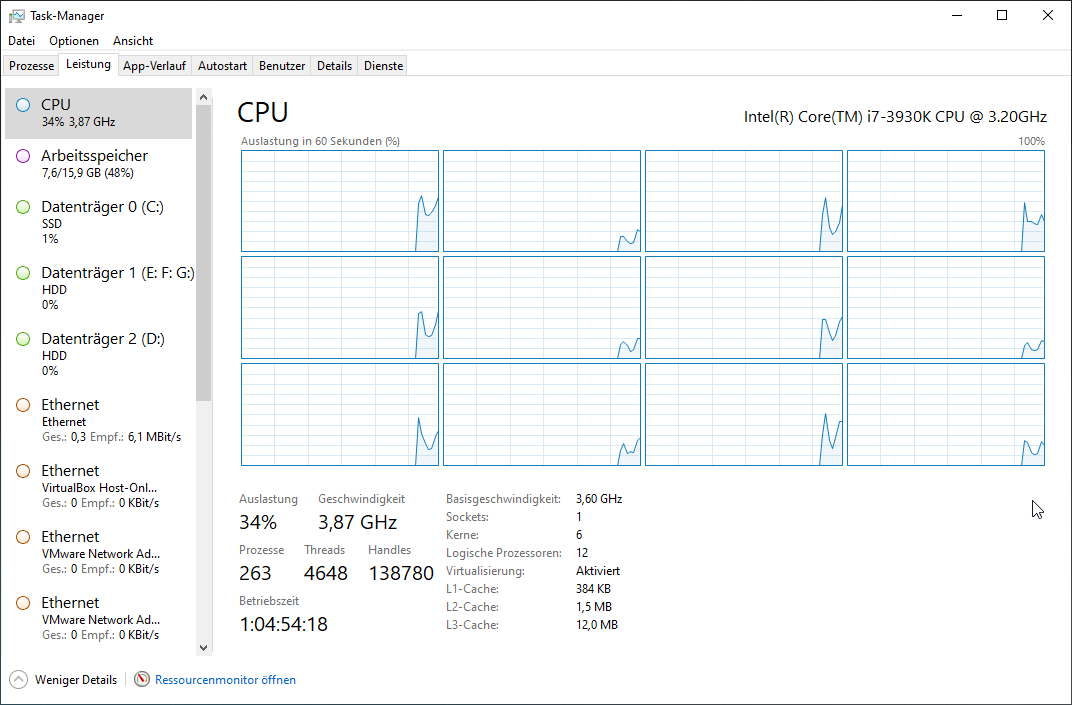Click the Ressourcenmonitor icon at the bottom
This screenshot has width=1072, height=705.
click(x=142, y=680)
